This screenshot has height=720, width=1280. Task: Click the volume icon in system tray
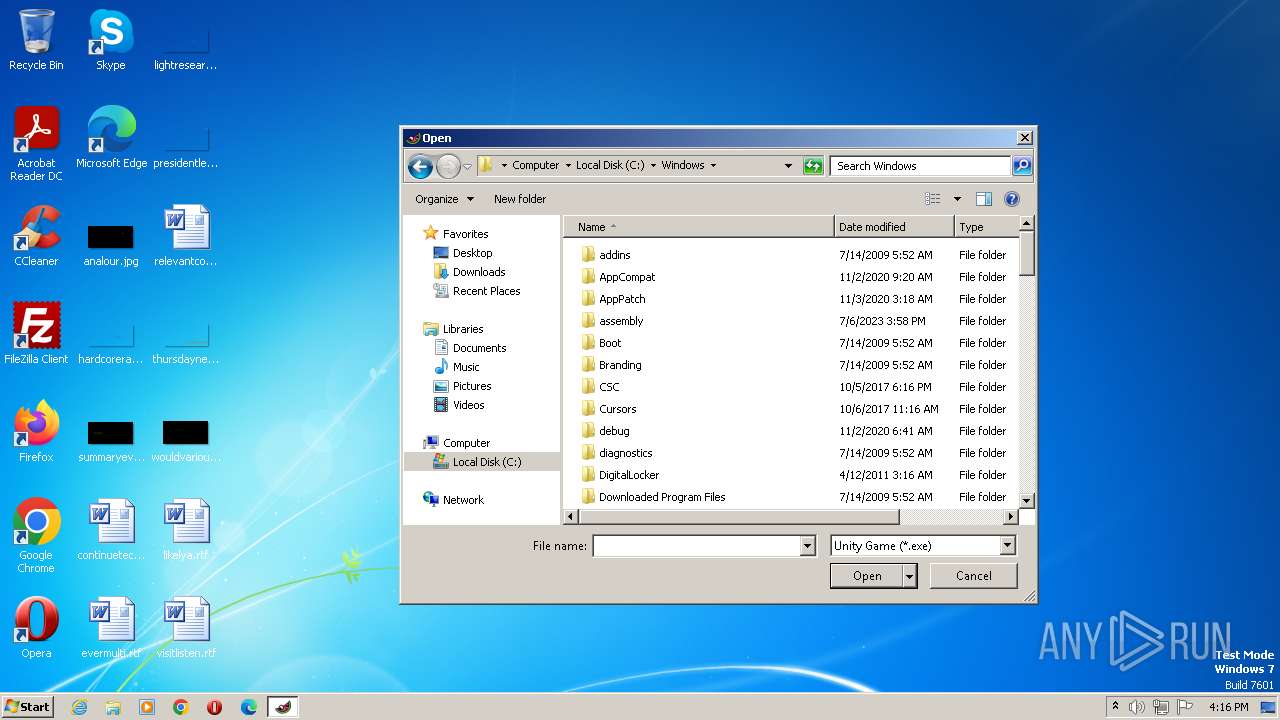(x=1137, y=707)
